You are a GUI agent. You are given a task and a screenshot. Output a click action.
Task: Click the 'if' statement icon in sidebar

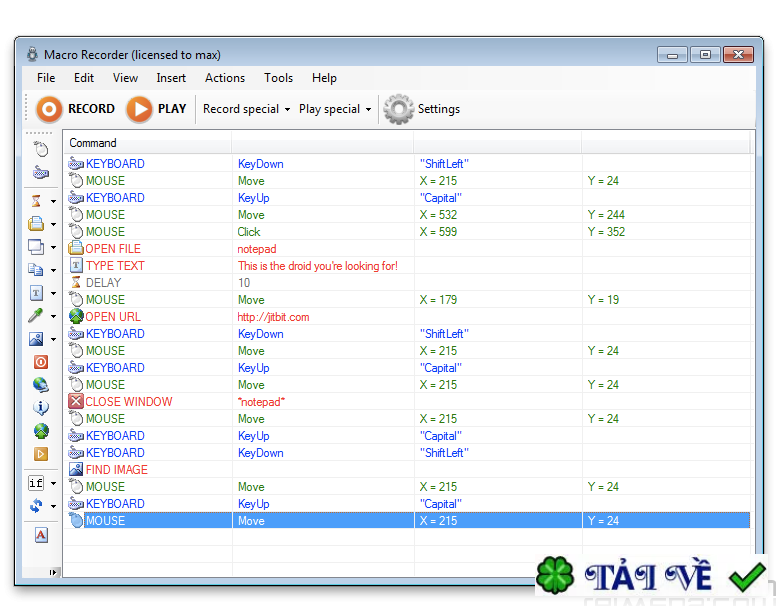coord(37,483)
